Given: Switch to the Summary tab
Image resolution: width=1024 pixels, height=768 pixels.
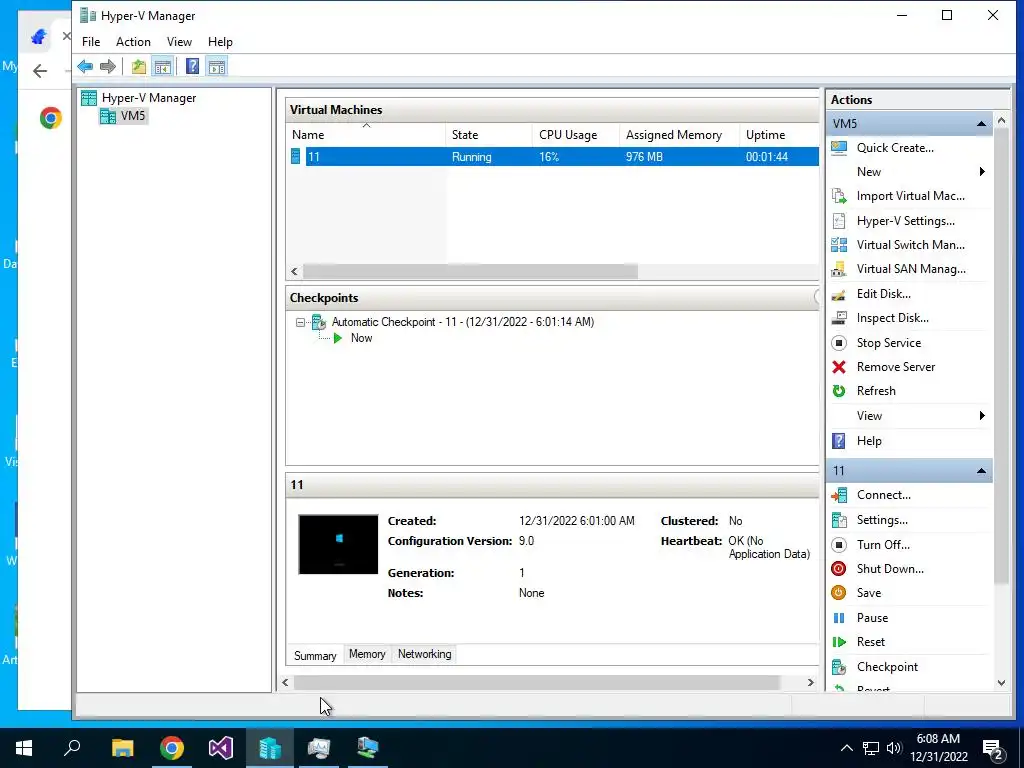Looking at the screenshot, I should tap(315, 656).
